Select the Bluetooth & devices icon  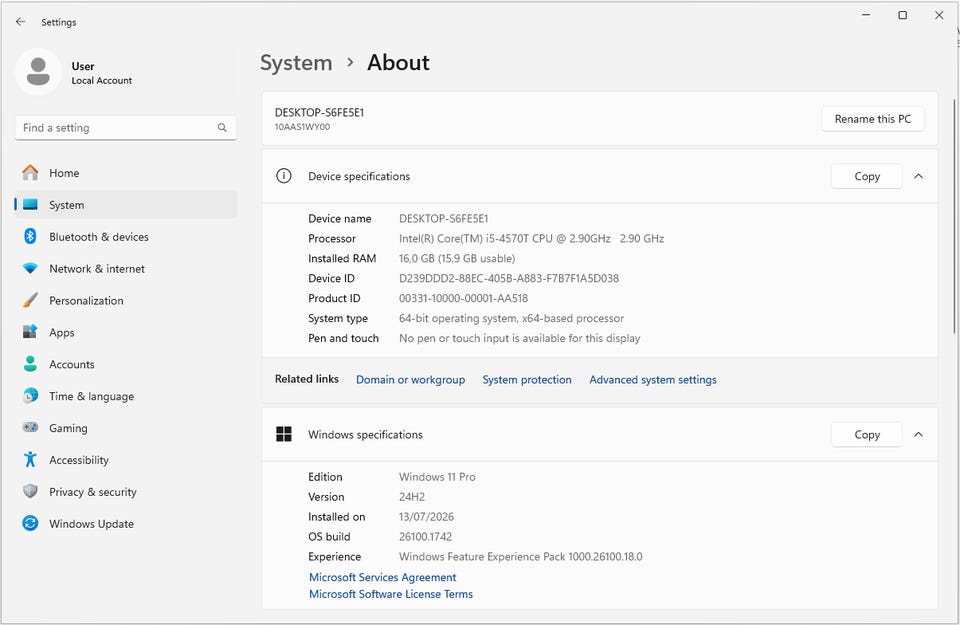pos(30,236)
